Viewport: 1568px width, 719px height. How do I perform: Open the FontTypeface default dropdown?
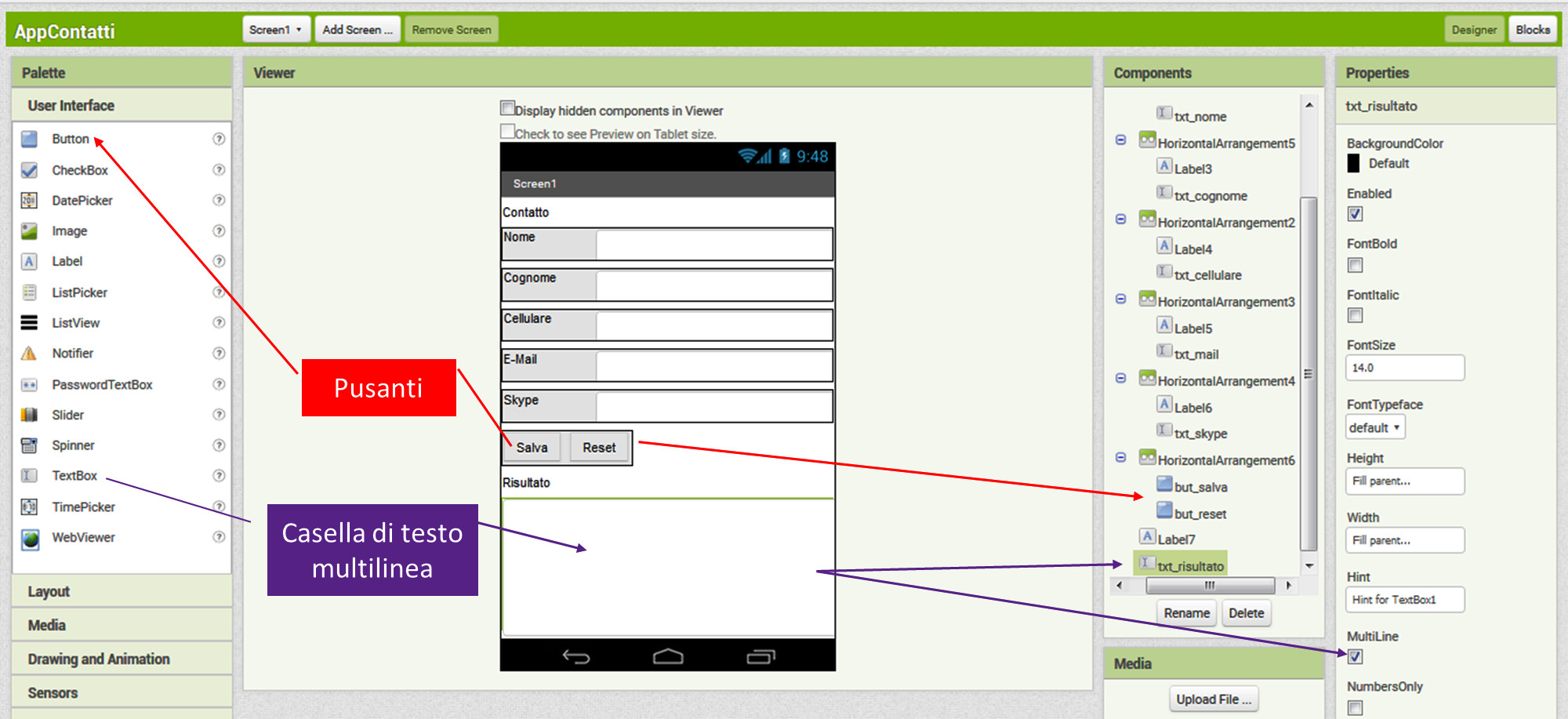[1375, 427]
